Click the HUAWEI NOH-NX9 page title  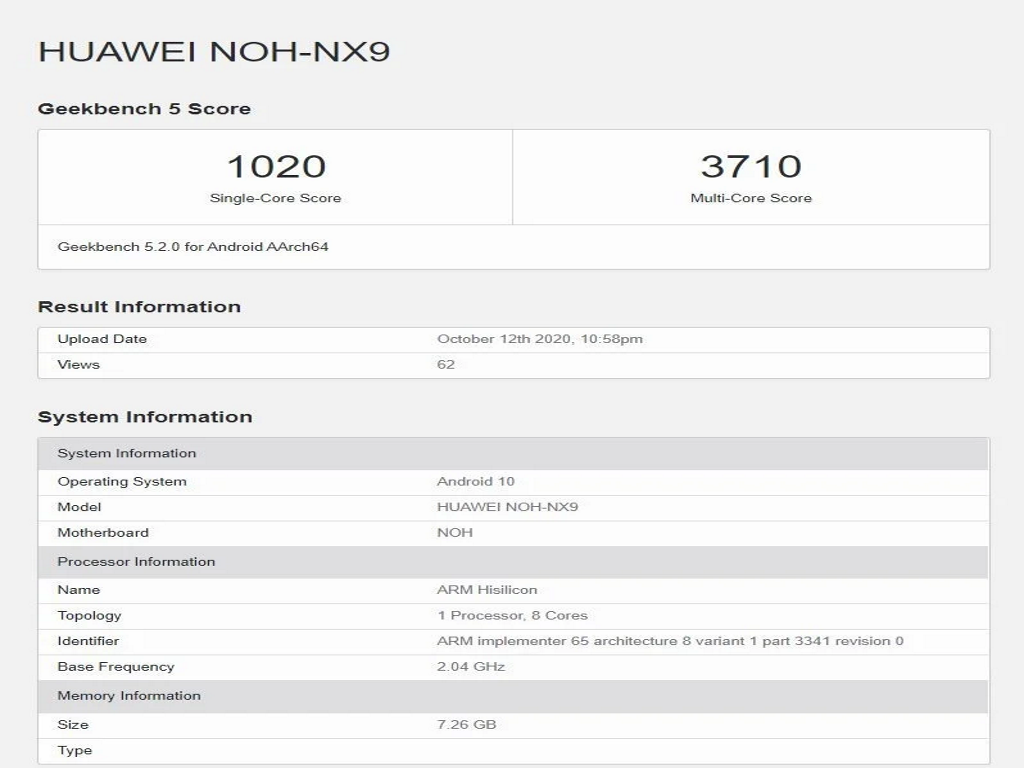pos(214,52)
